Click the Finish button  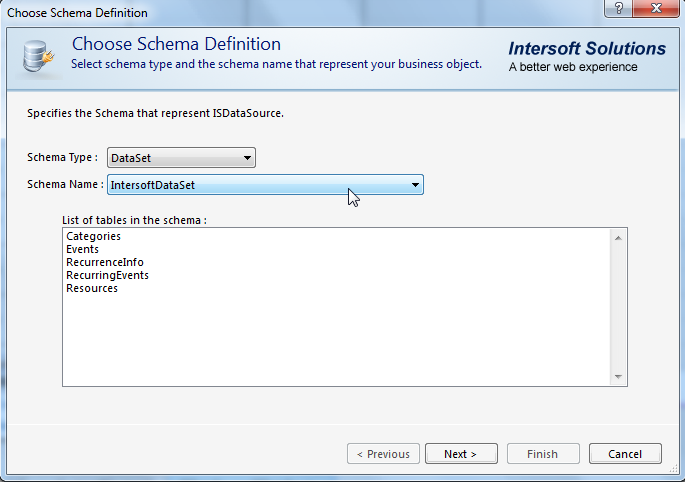coord(543,454)
